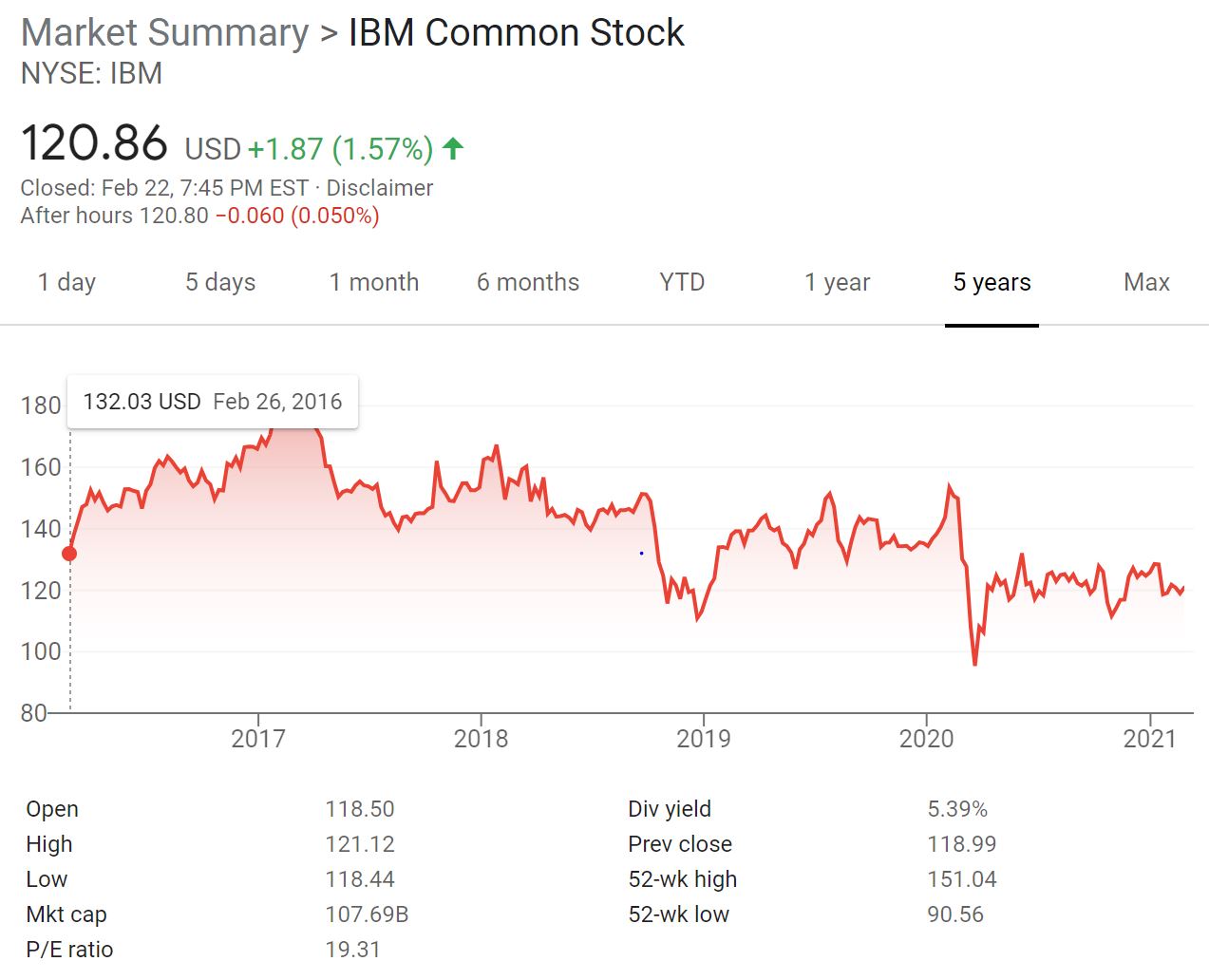Select the red dot marker on the chart
Screen dimensions: 1209x980
[x=69, y=552]
